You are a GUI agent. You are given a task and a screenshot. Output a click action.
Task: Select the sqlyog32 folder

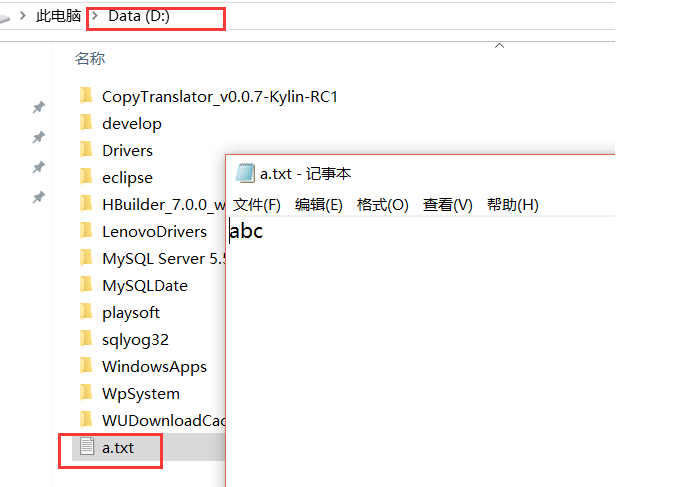(135, 339)
